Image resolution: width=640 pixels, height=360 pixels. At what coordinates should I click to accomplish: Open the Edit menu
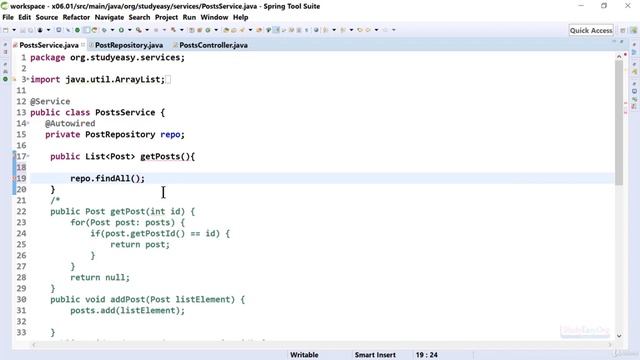(24, 17)
